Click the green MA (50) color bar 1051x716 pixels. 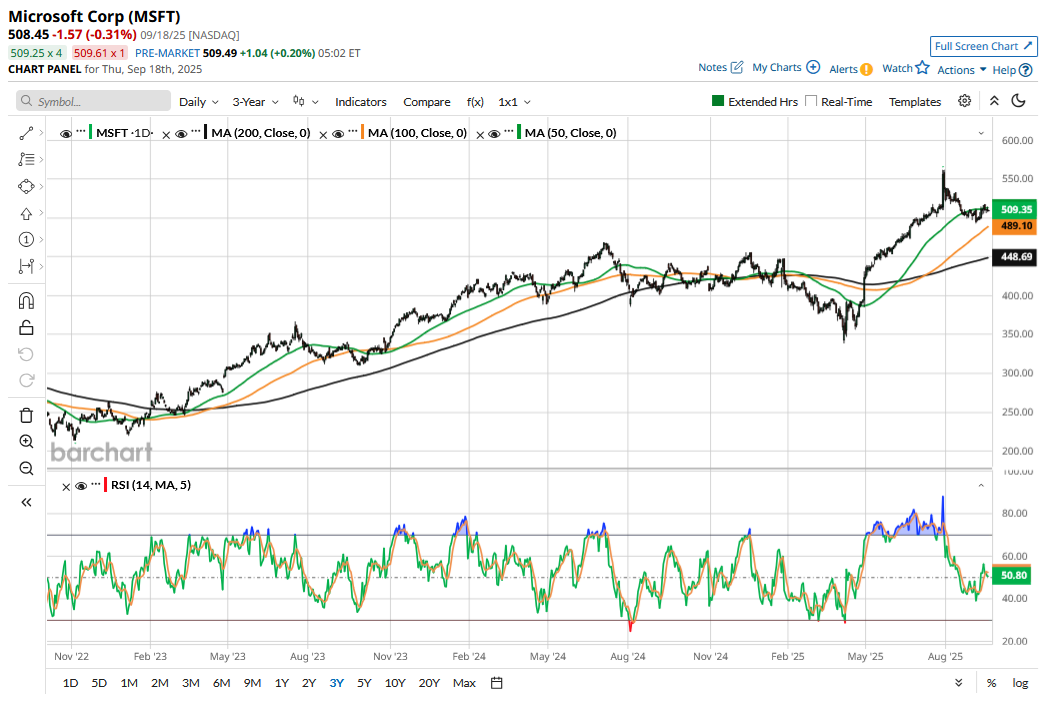click(x=519, y=132)
